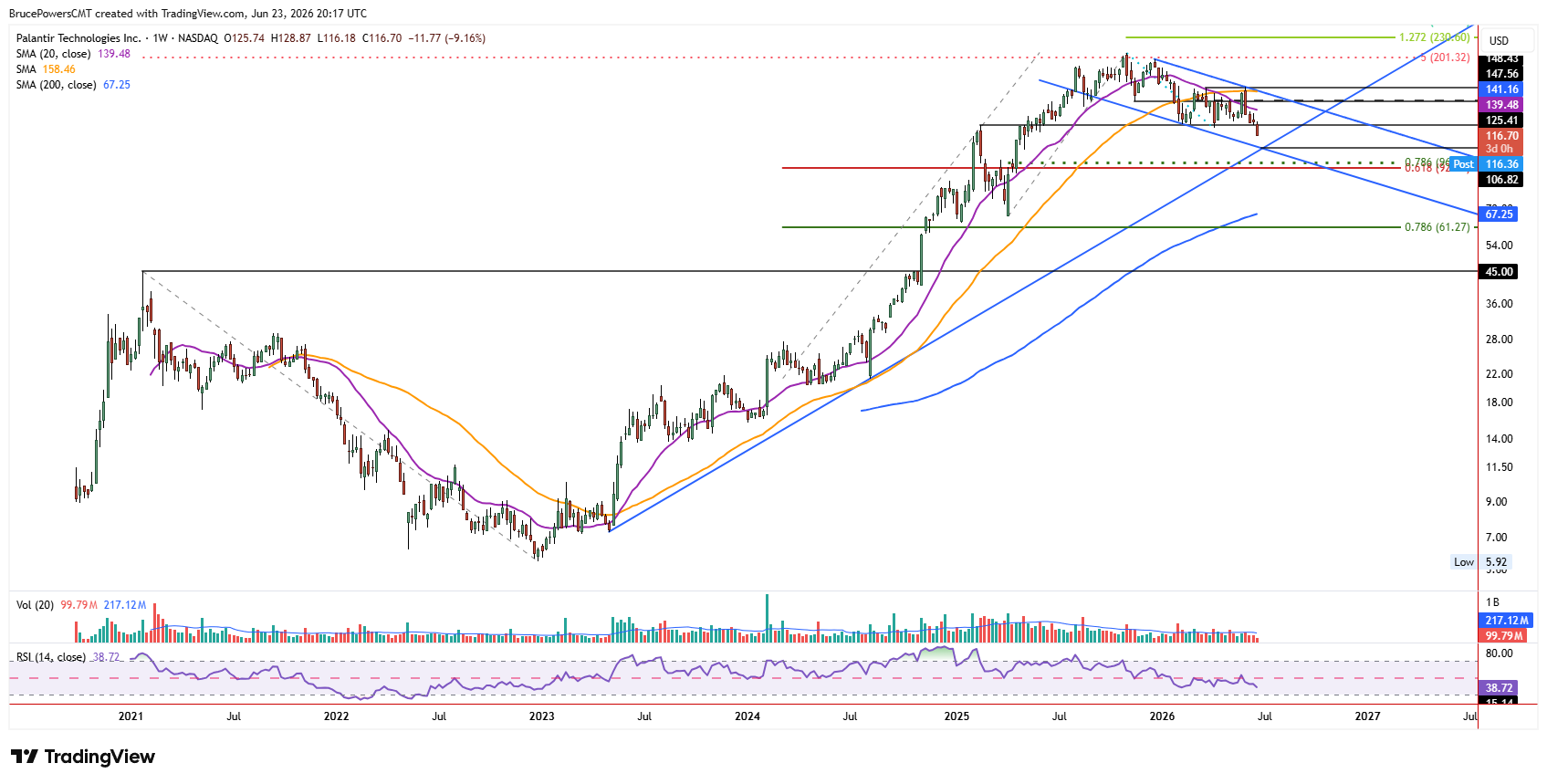Click the 2023 year on time axis
The image size is (1547, 784).
tap(541, 716)
